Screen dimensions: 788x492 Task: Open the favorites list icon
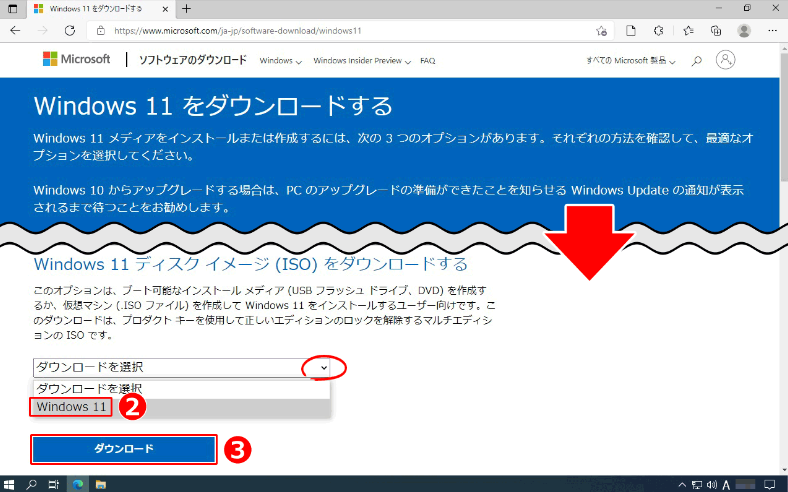tap(688, 31)
